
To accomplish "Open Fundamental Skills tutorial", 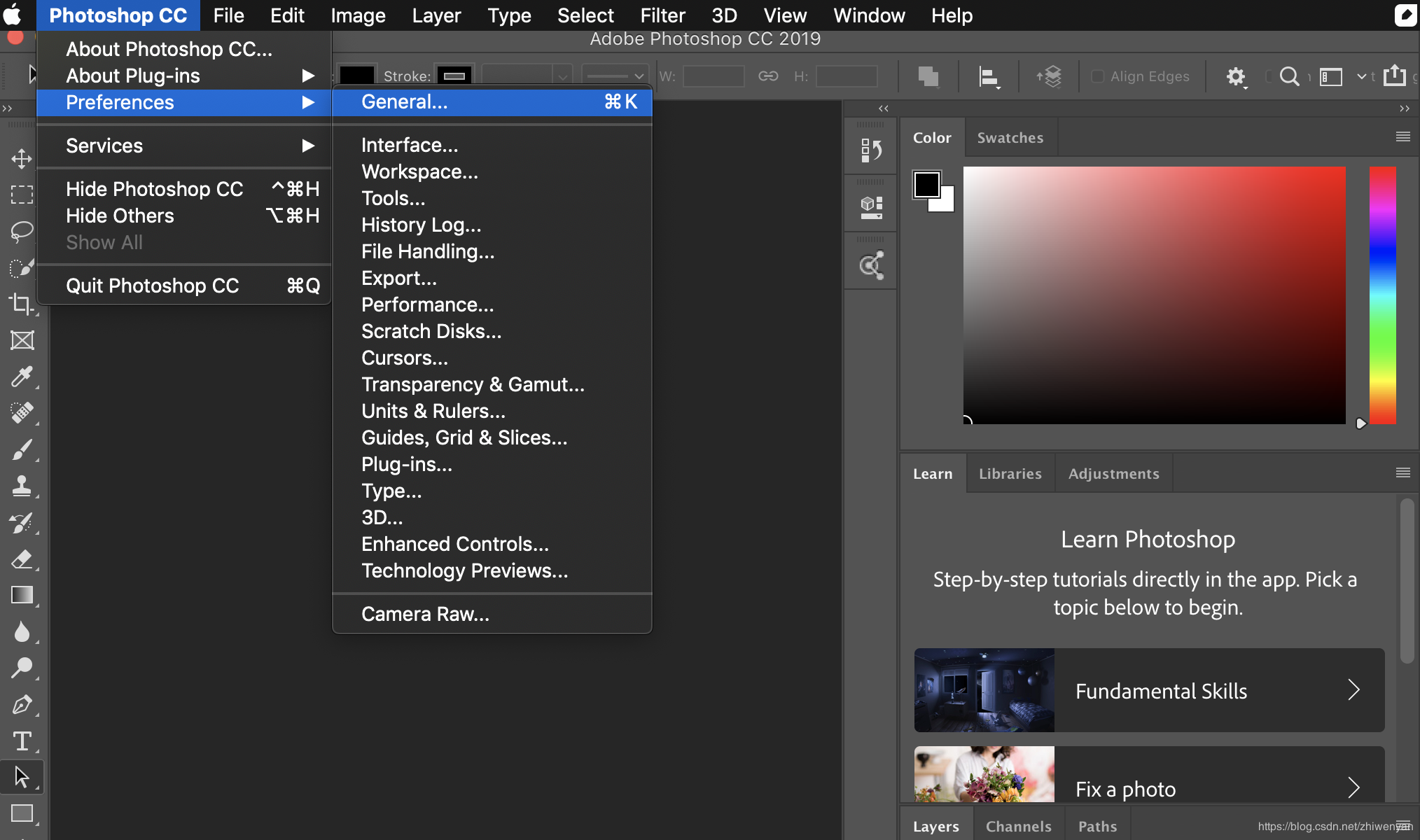I will pyautogui.click(x=1147, y=690).
